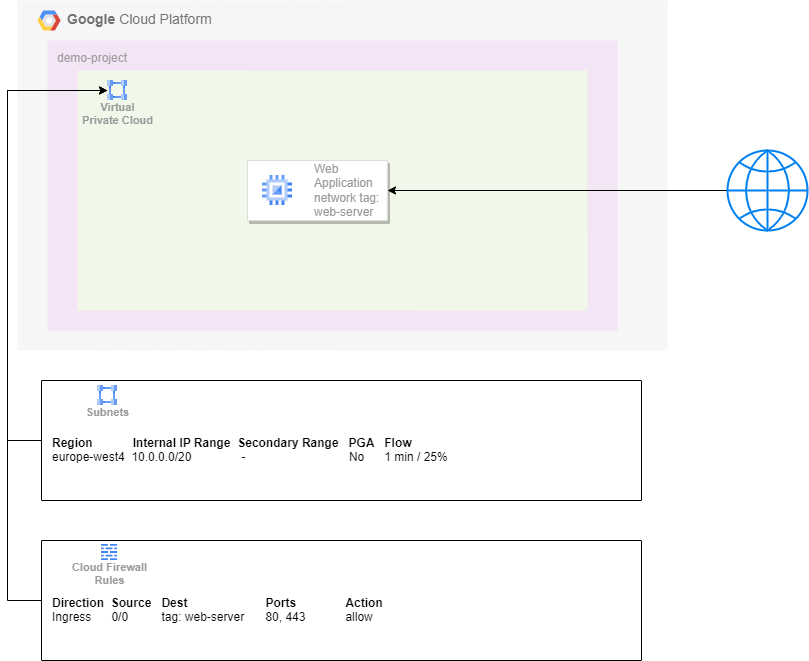Click the 'Google Cloud Platform' title text
Screen dimensions: 809x661
click(x=139, y=20)
